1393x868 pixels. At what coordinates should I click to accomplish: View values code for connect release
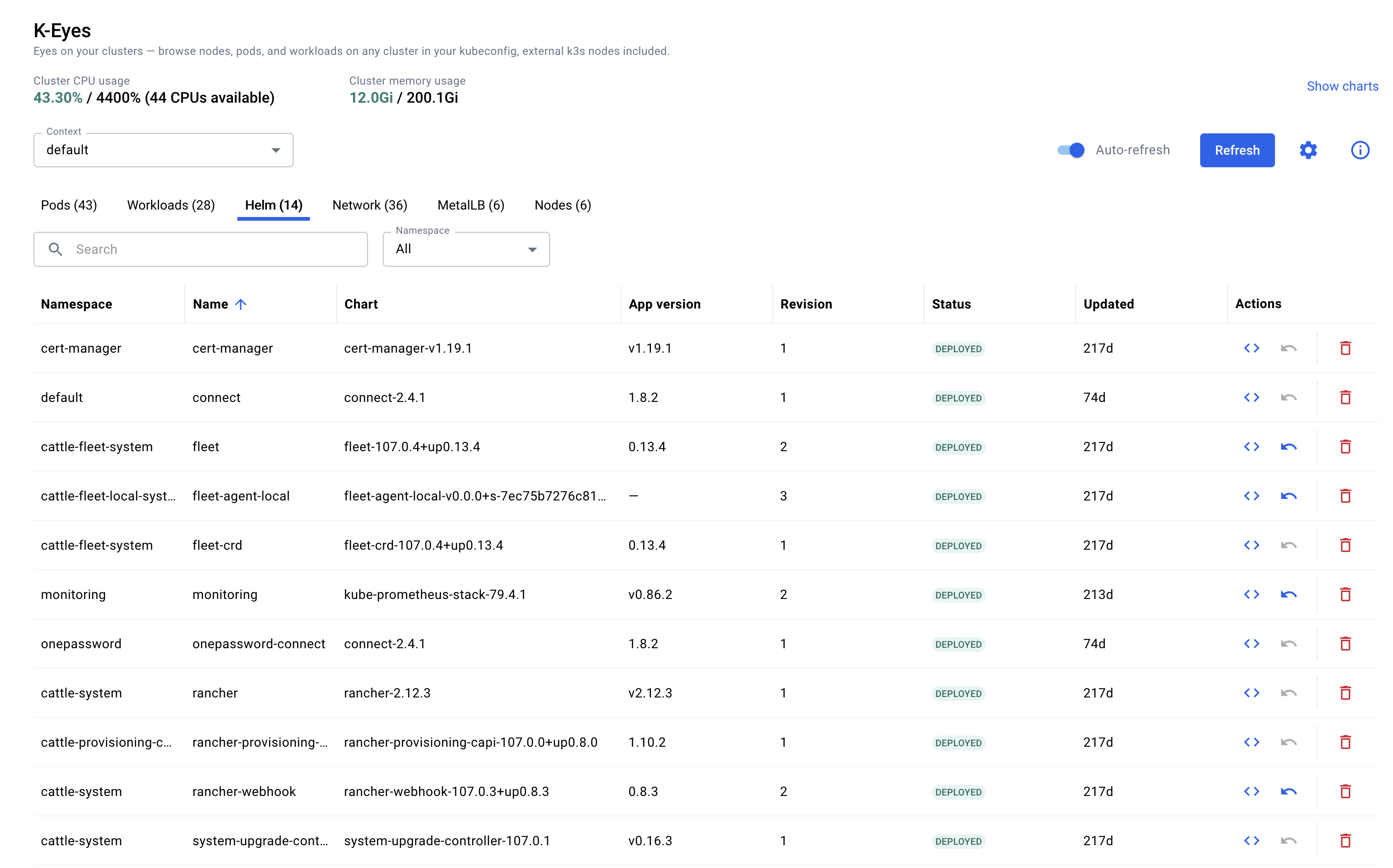click(1251, 397)
